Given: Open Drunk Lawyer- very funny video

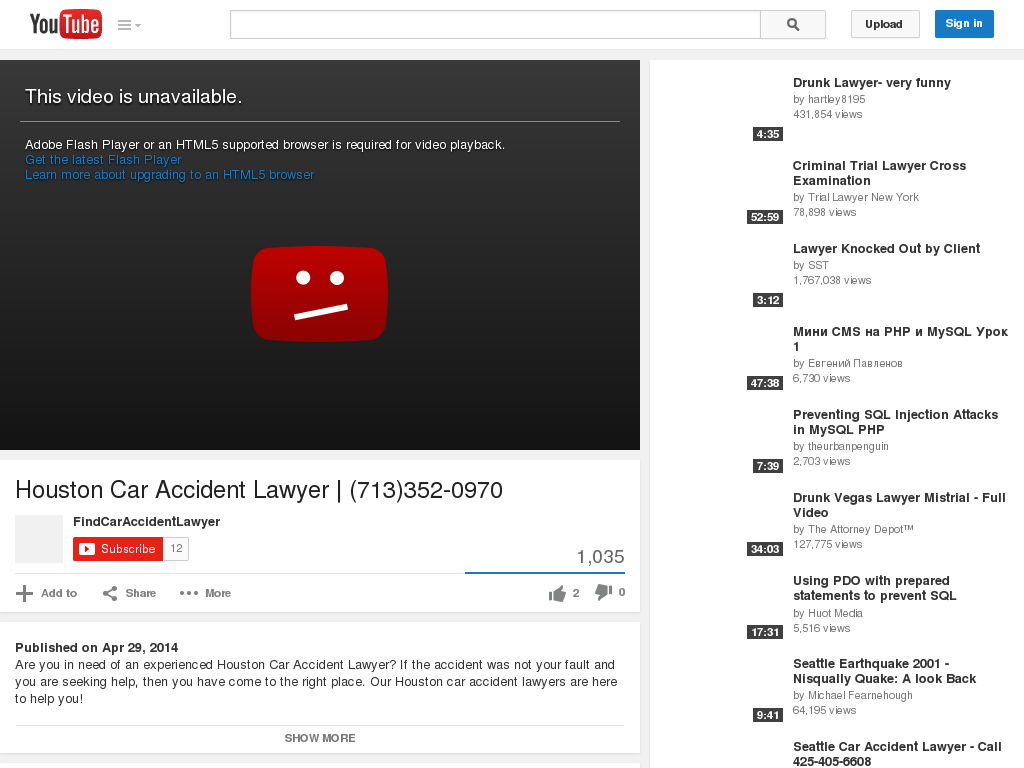Looking at the screenshot, I should (x=871, y=82).
